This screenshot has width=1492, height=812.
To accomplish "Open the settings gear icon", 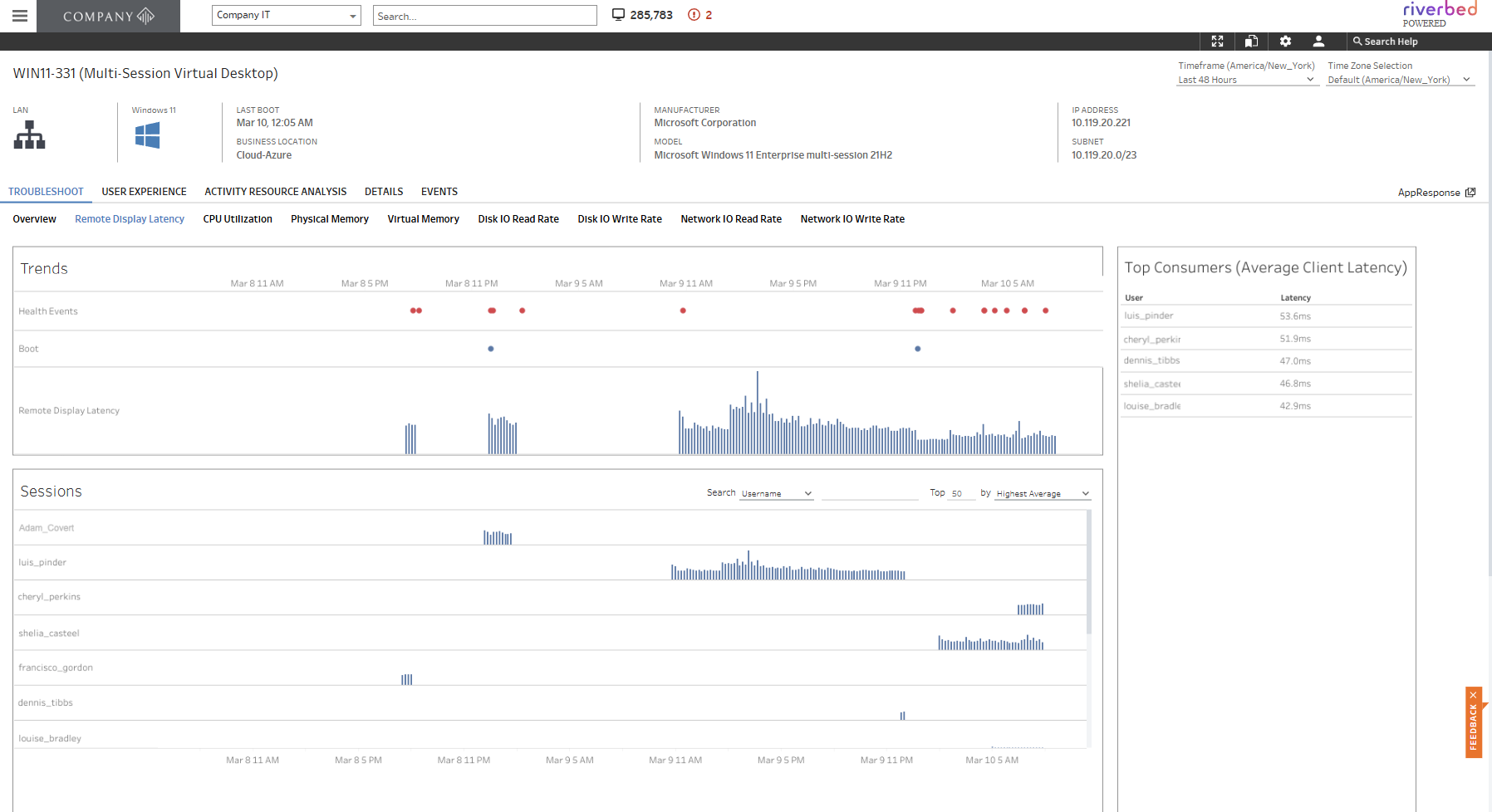I will pyautogui.click(x=1285, y=42).
